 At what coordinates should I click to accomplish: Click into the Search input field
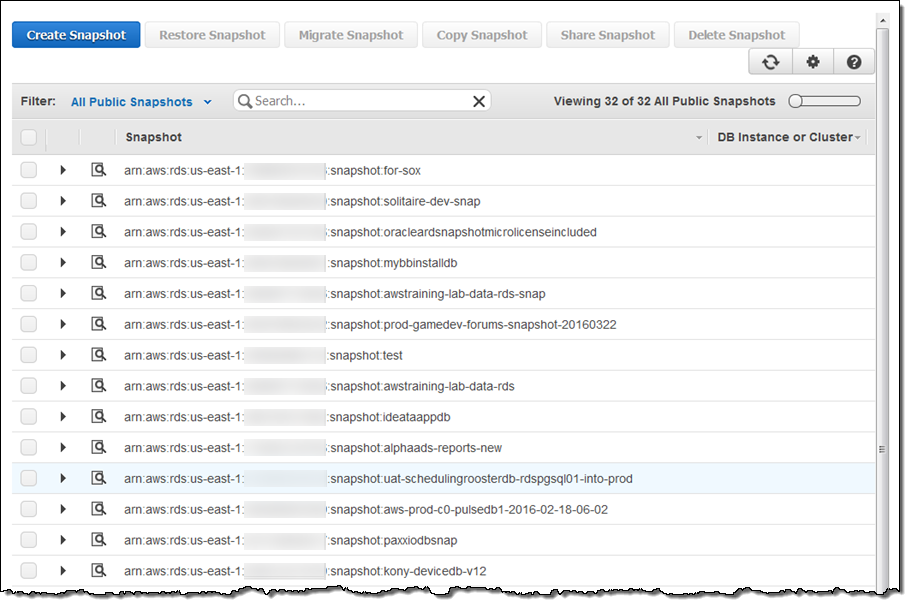pyautogui.click(x=360, y=101)
